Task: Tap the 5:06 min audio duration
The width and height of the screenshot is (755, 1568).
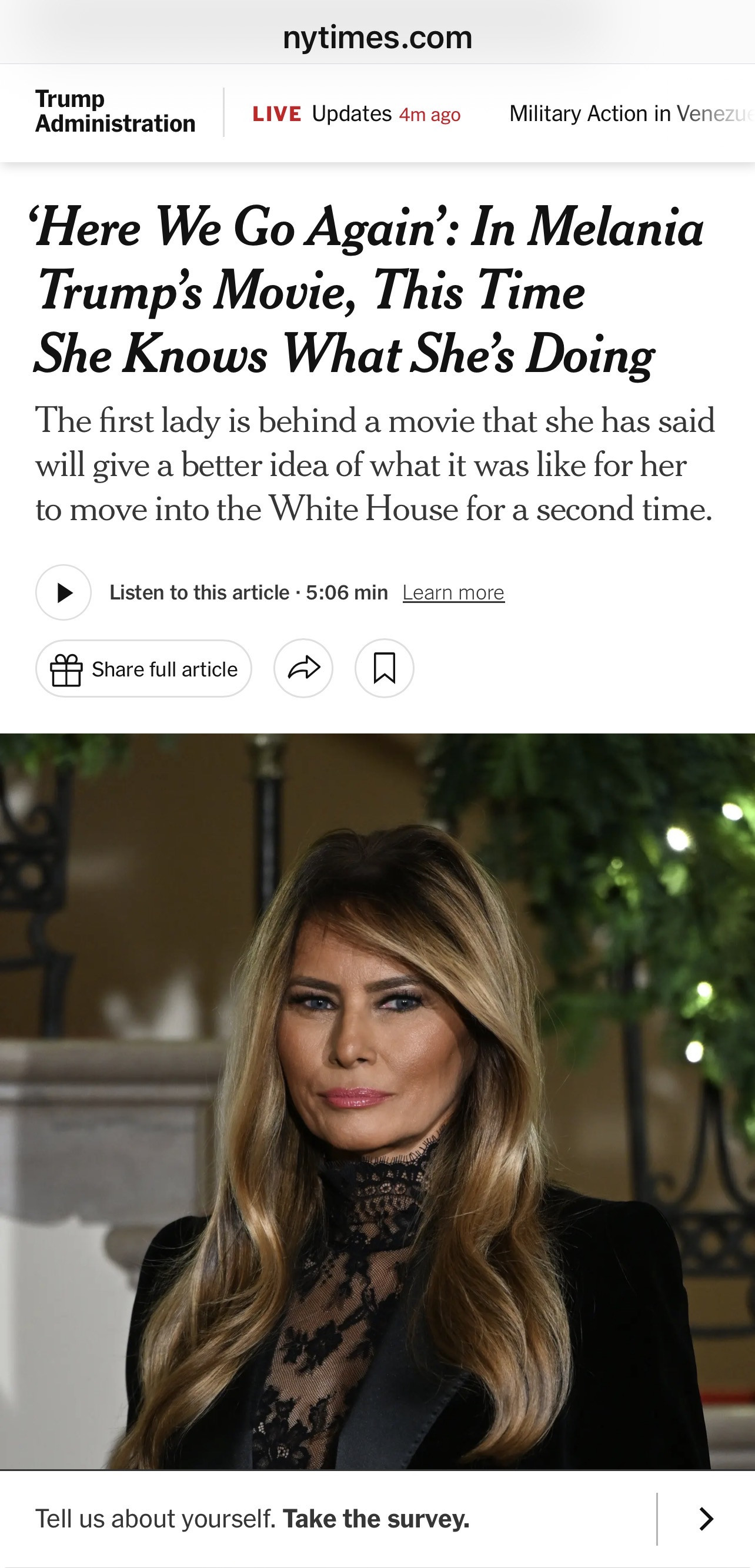Action: 347,592
